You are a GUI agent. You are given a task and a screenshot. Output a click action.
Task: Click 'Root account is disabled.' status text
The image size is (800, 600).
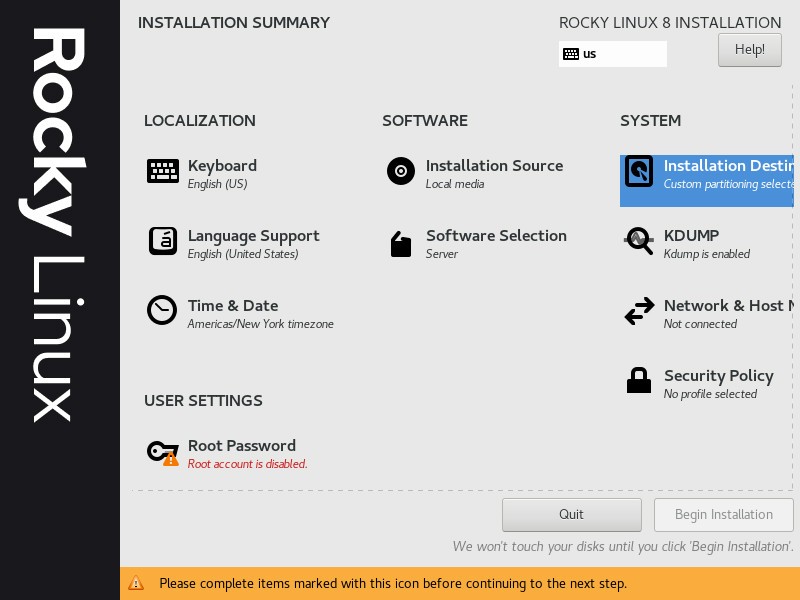[247, 464]
